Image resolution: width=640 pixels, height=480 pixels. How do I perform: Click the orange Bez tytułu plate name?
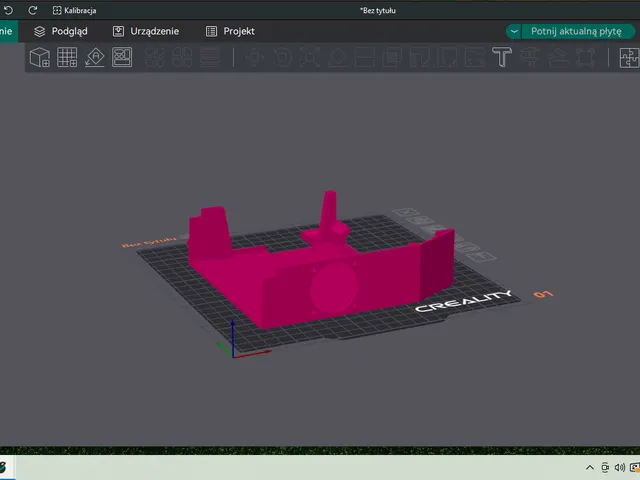click(x=149, y=242)
